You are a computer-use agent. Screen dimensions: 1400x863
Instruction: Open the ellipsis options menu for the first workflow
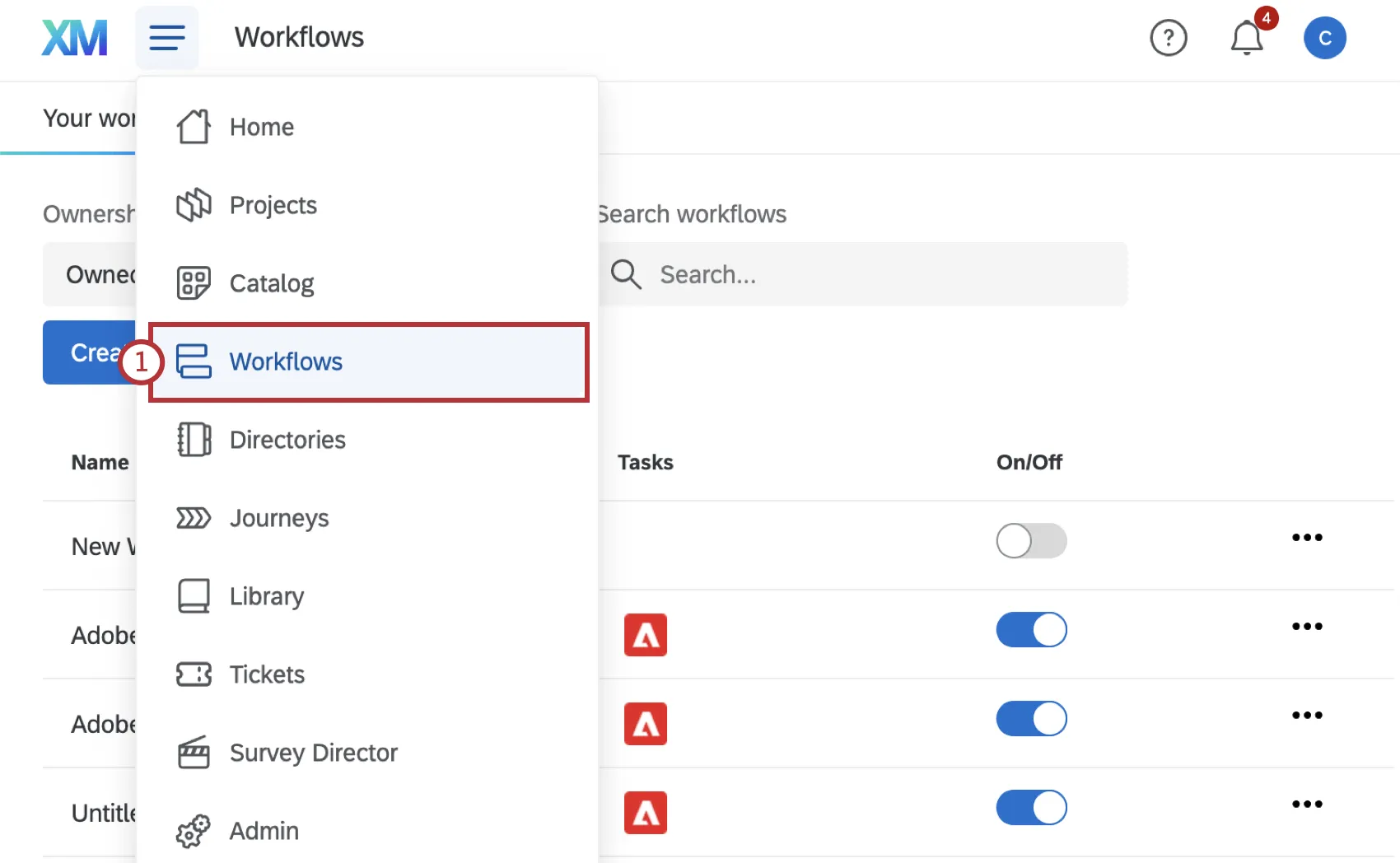click(1306, 538)
